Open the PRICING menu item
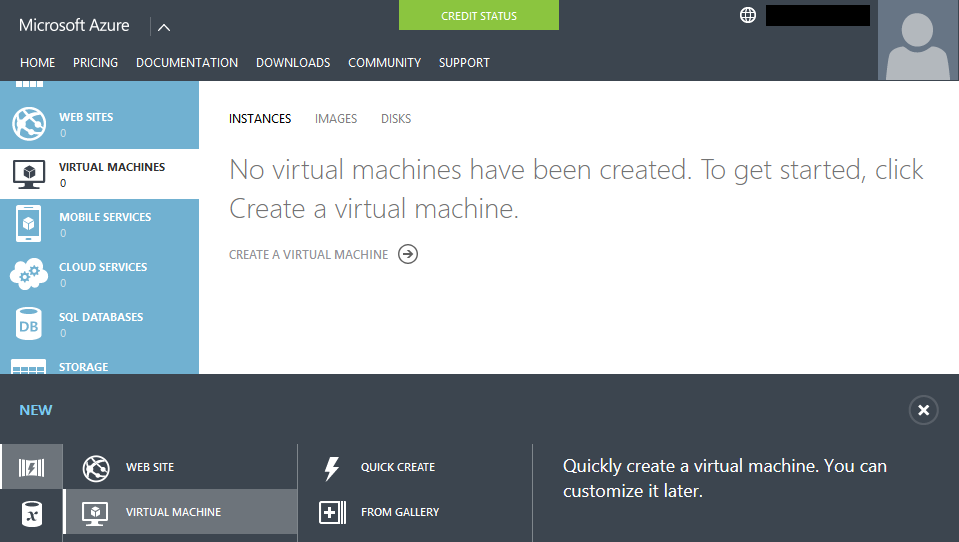The height and width of the screenshot is (542, 959). pos(95,62)
